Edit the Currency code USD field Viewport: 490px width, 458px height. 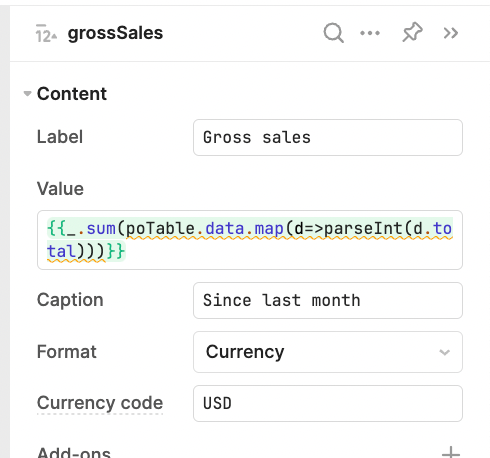coord(328,403)
